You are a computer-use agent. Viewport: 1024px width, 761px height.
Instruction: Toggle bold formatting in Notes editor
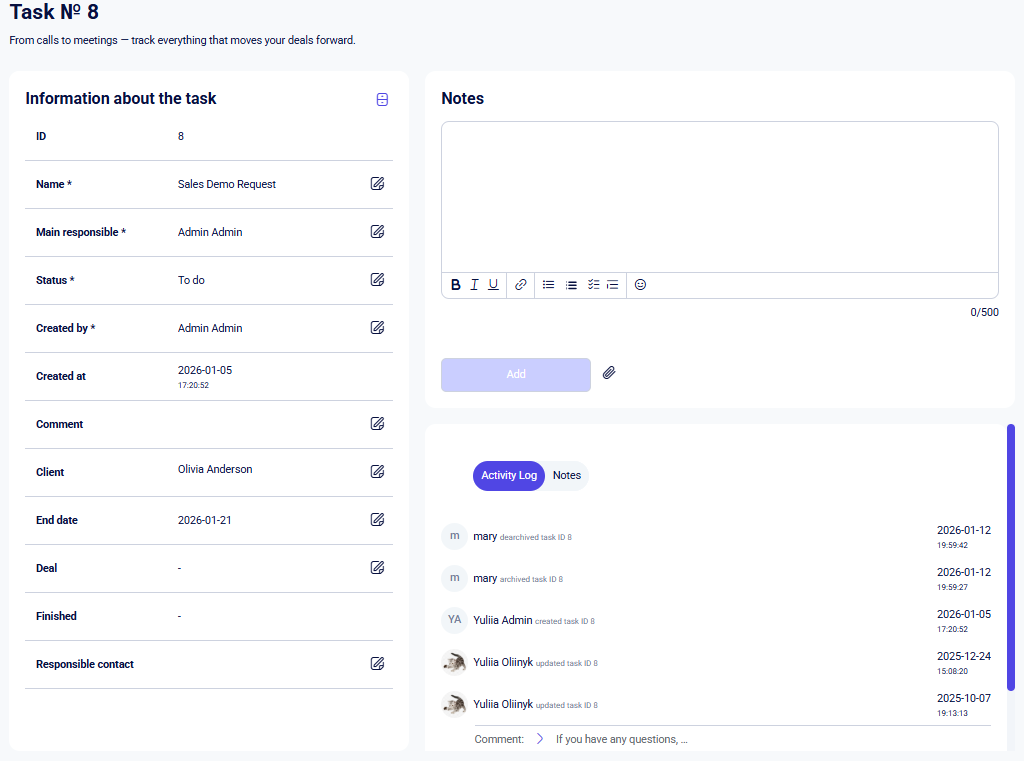pyautogui.click(x=456, y=285)
